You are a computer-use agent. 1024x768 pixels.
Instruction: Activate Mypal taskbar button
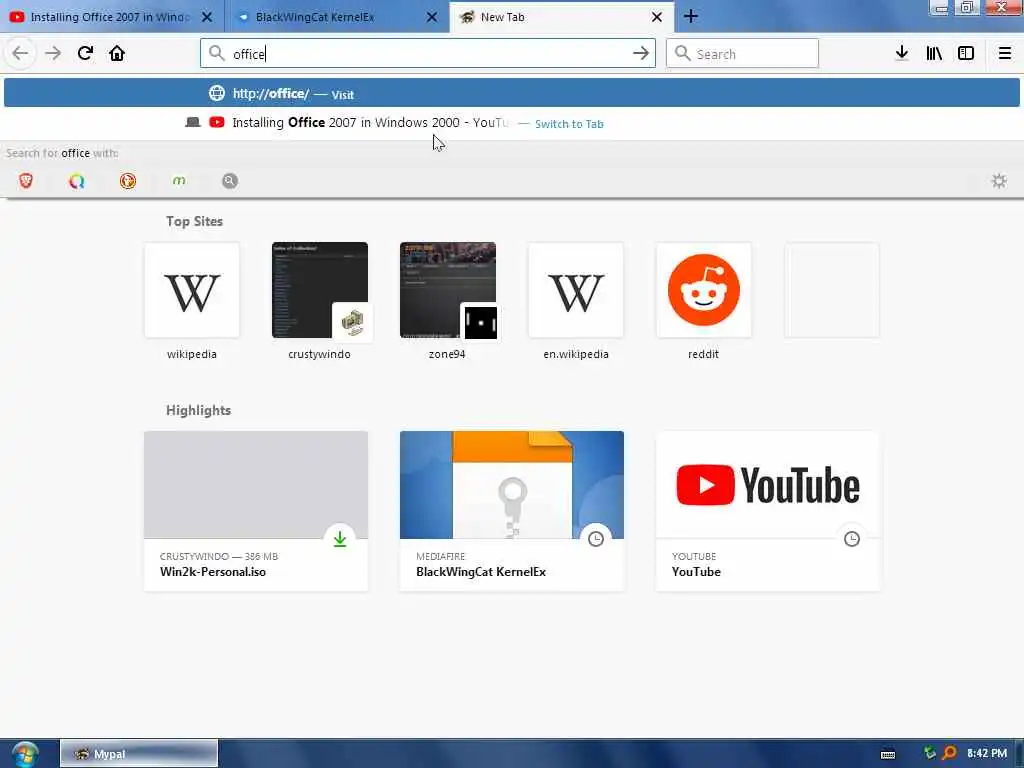[x=138, y=754]
